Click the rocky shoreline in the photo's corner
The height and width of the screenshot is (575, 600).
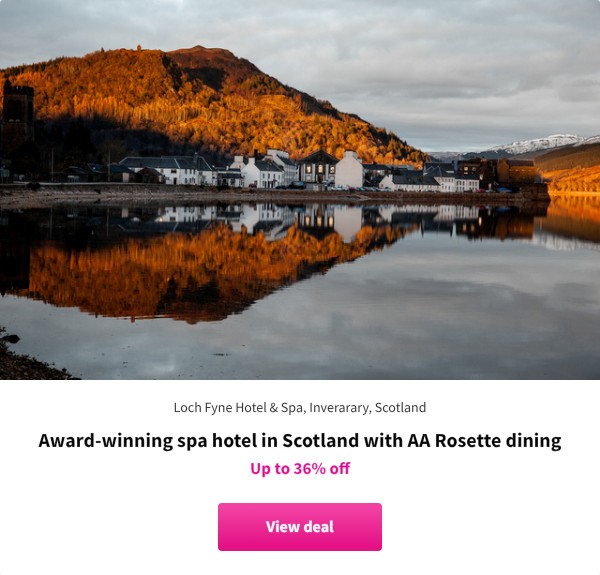pyautogui.click(x=27, y=360)
